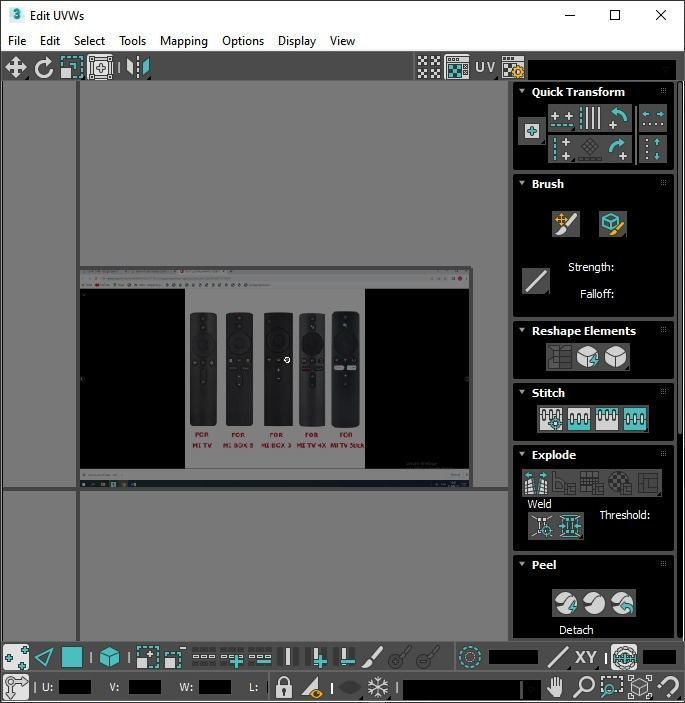
Task: Select the Move Selected Subobjects tool
Action: (x=16, y=68)
